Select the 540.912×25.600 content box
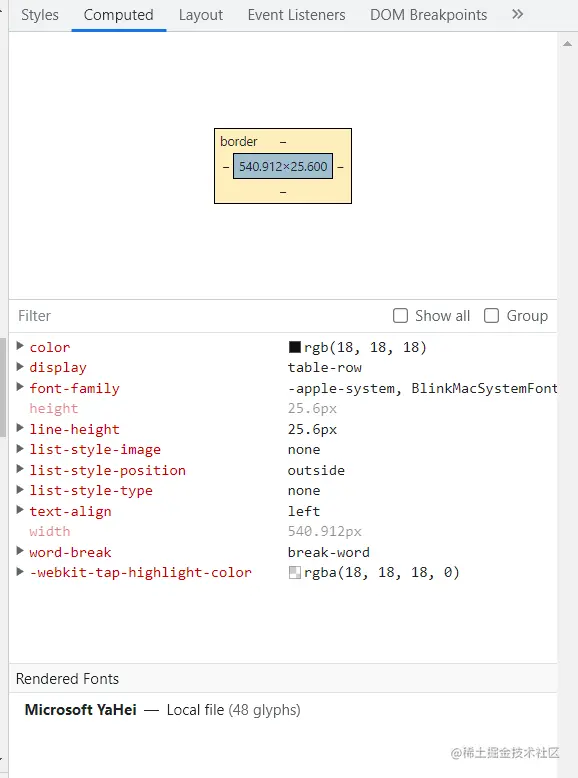578x778 pixels. (x=283, y=166)
